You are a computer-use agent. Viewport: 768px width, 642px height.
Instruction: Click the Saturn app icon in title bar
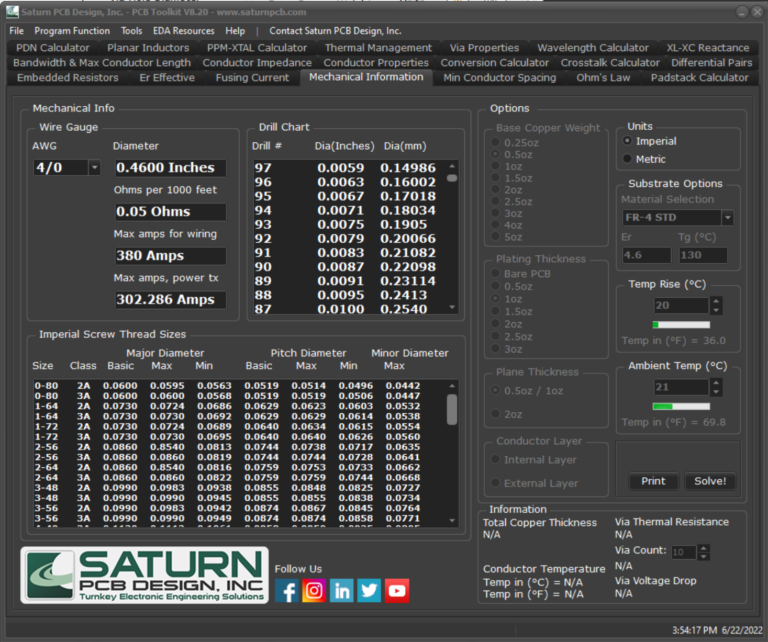(x=12, y=12)
